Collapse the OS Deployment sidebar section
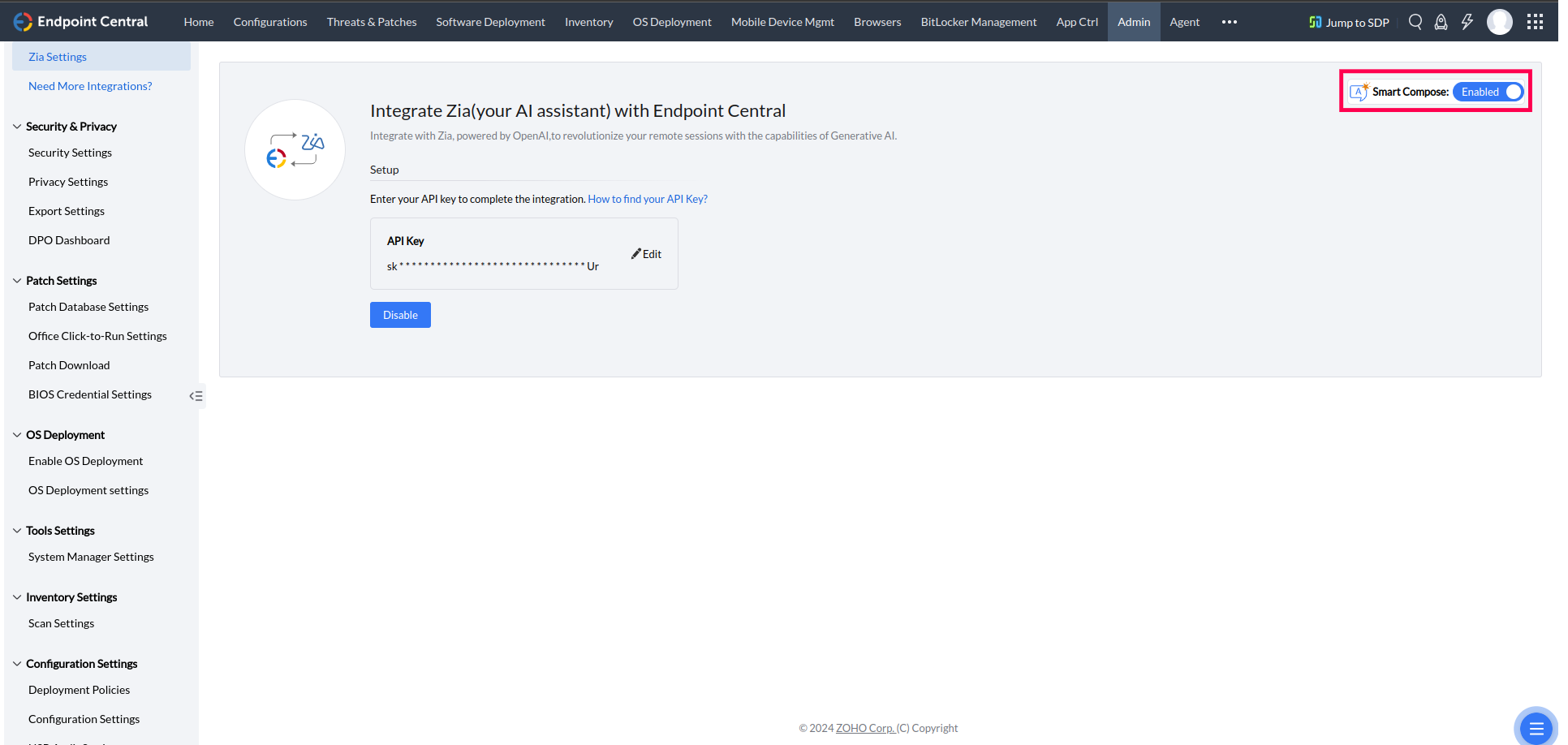The width and height of the screenshot is (1568, 745). click(17, 435)
